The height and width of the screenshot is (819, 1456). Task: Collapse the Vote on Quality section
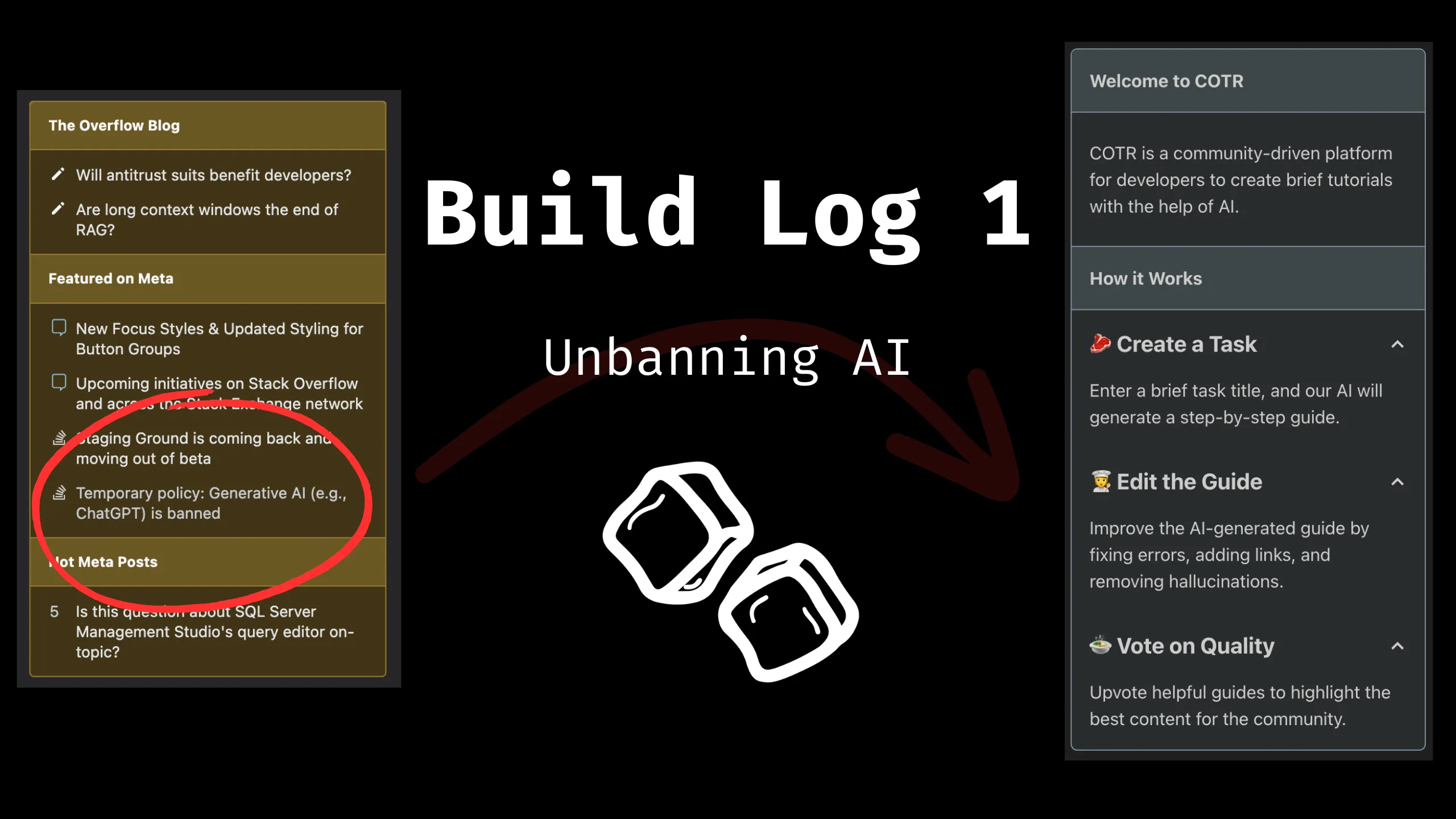point(1398,645)
